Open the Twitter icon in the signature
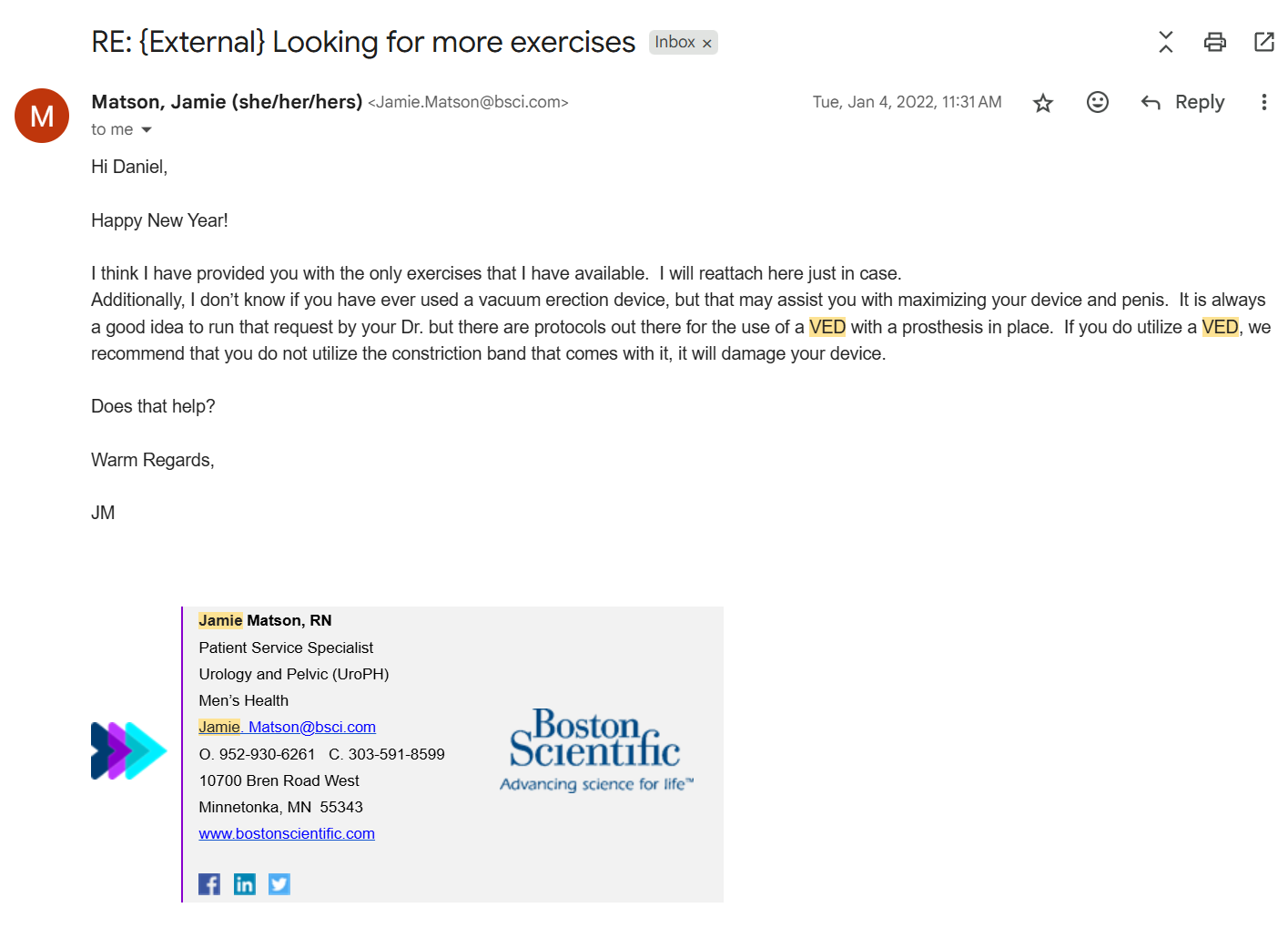The image size is (1288, 928). [279, 884]
